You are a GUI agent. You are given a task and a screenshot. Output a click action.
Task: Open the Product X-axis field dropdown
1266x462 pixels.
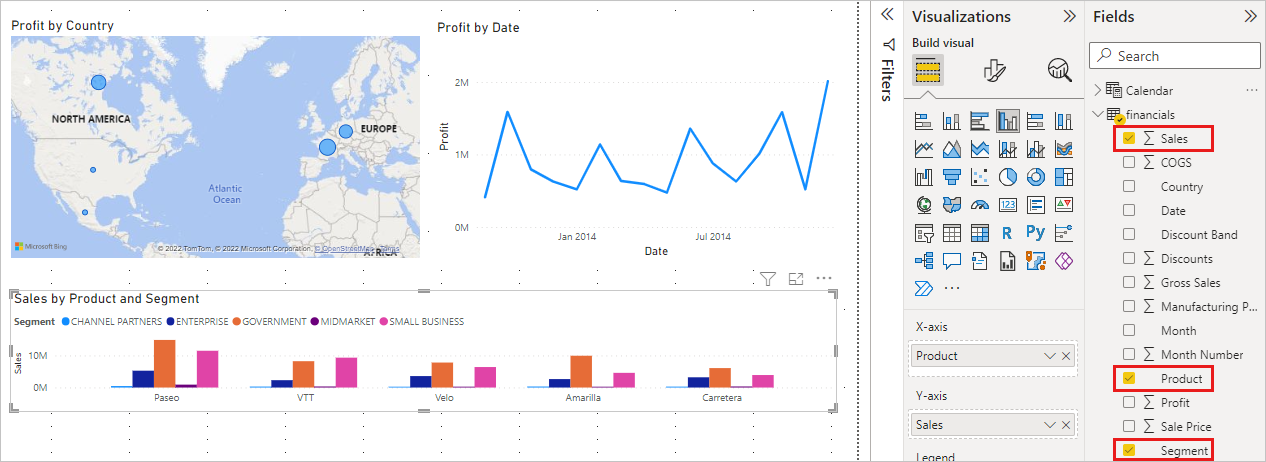pos(1049,356)
